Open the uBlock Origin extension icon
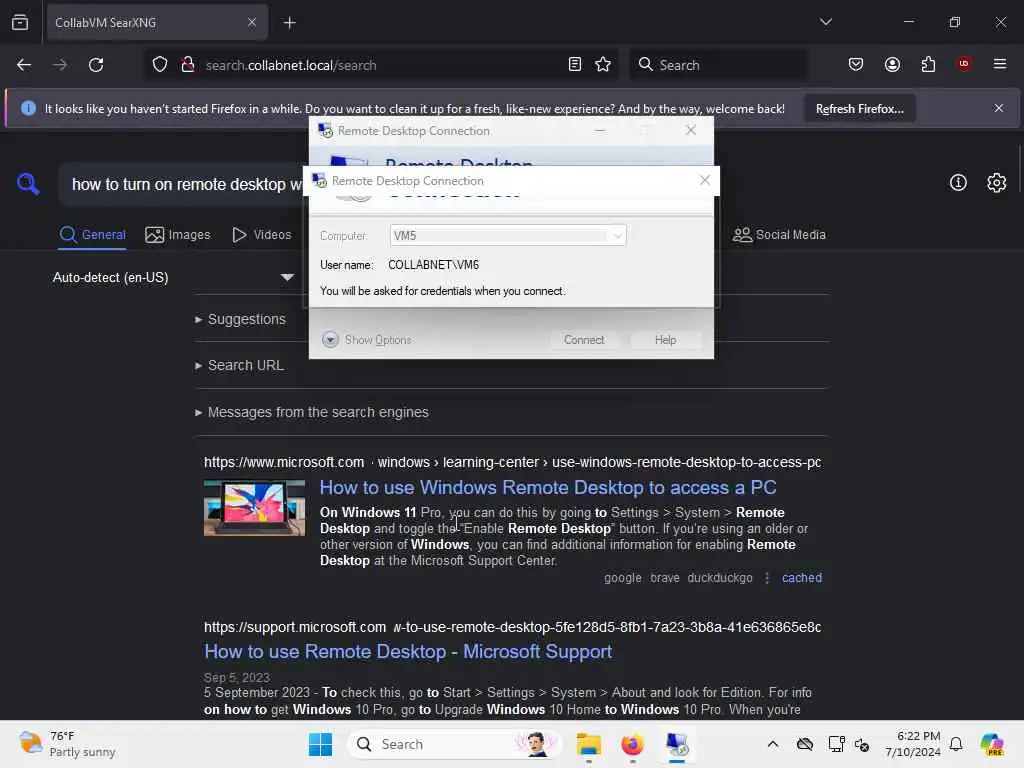 [x=964, y=64]
